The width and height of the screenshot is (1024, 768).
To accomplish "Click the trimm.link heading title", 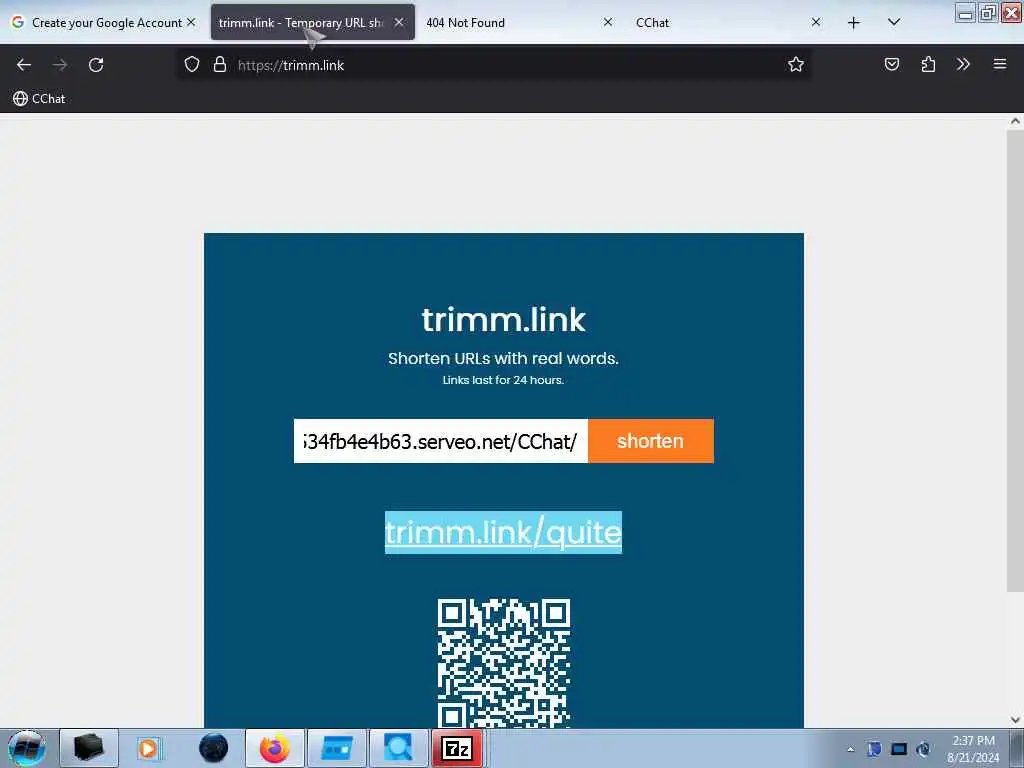I will click(x=504, y=319).
